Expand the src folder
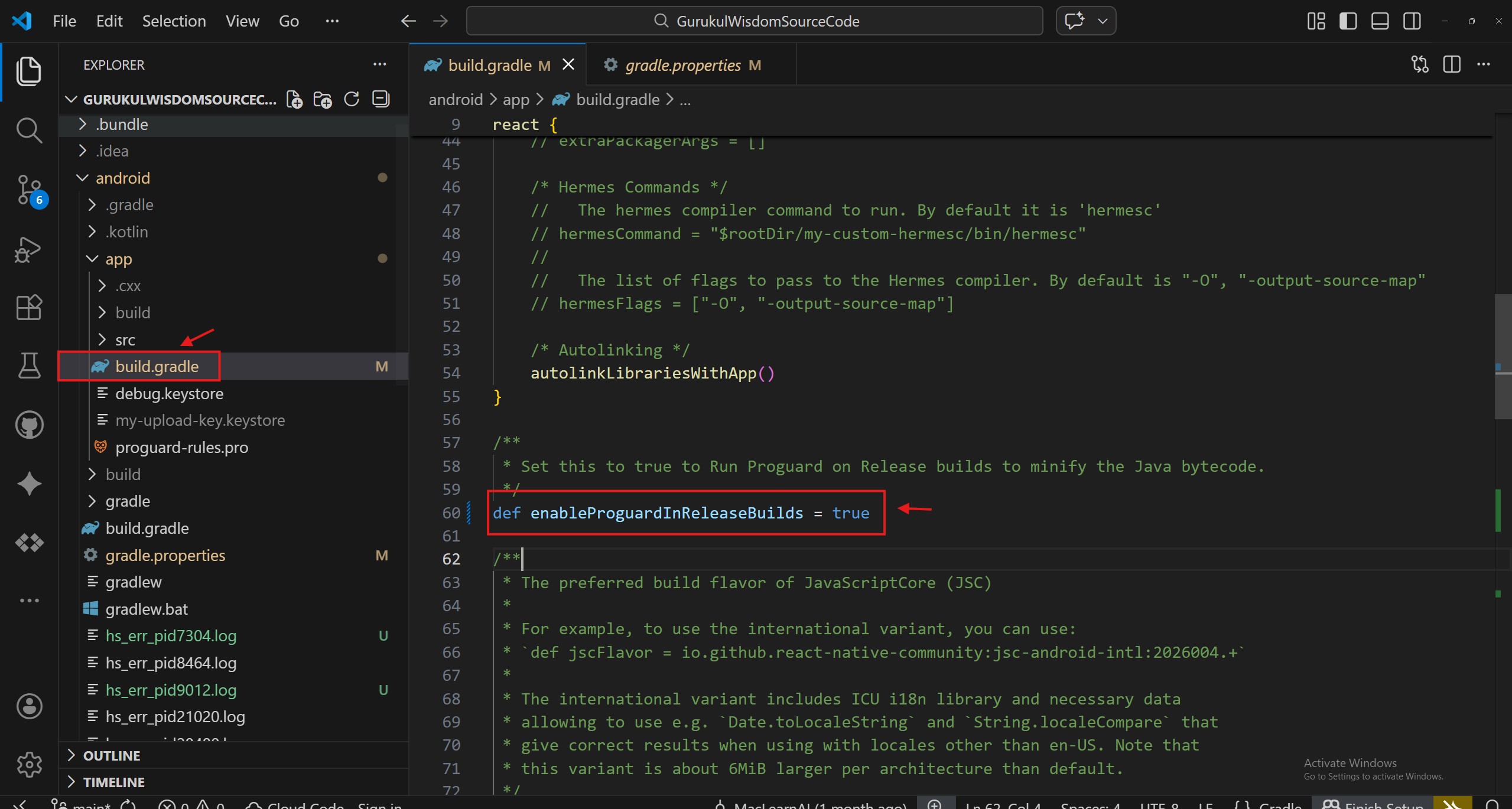This screenshot has width=1512, height=809. (125, 340)
